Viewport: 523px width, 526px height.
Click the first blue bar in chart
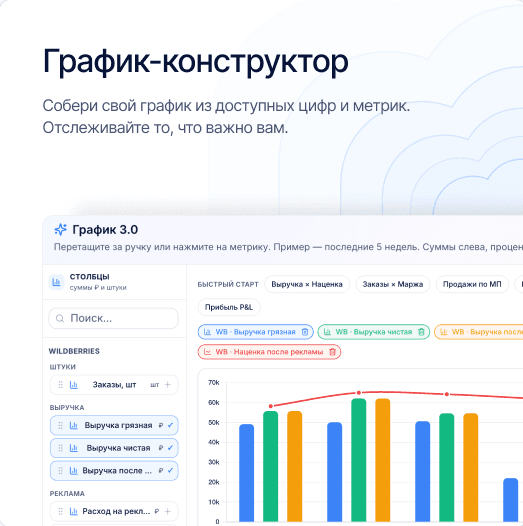pyautogui.click(x=247, y=473)
